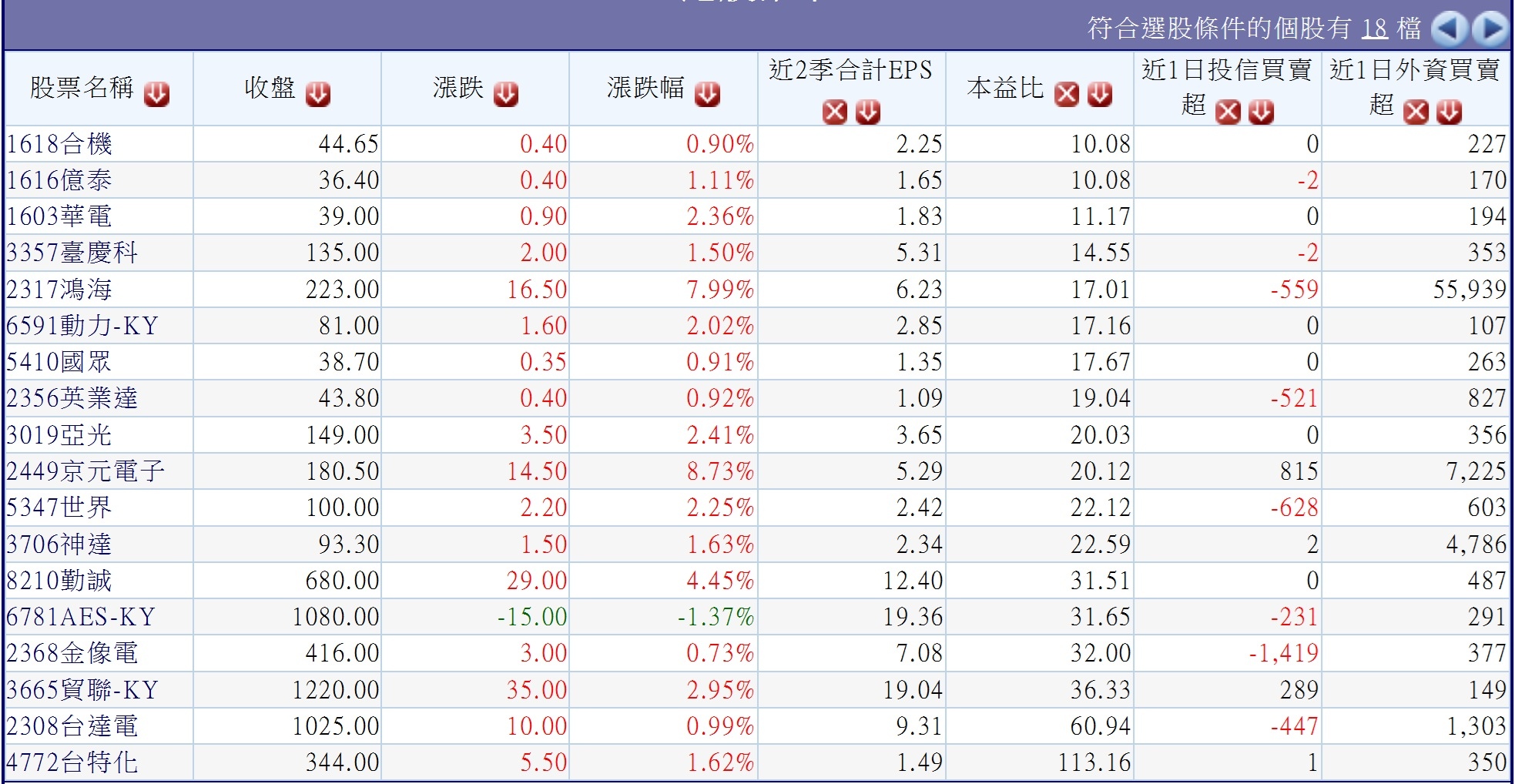This screenshot has width=1515, height=784.
Task: Select 臺慶科 EPS value 5.31
Action: click(x=920, y=253)
